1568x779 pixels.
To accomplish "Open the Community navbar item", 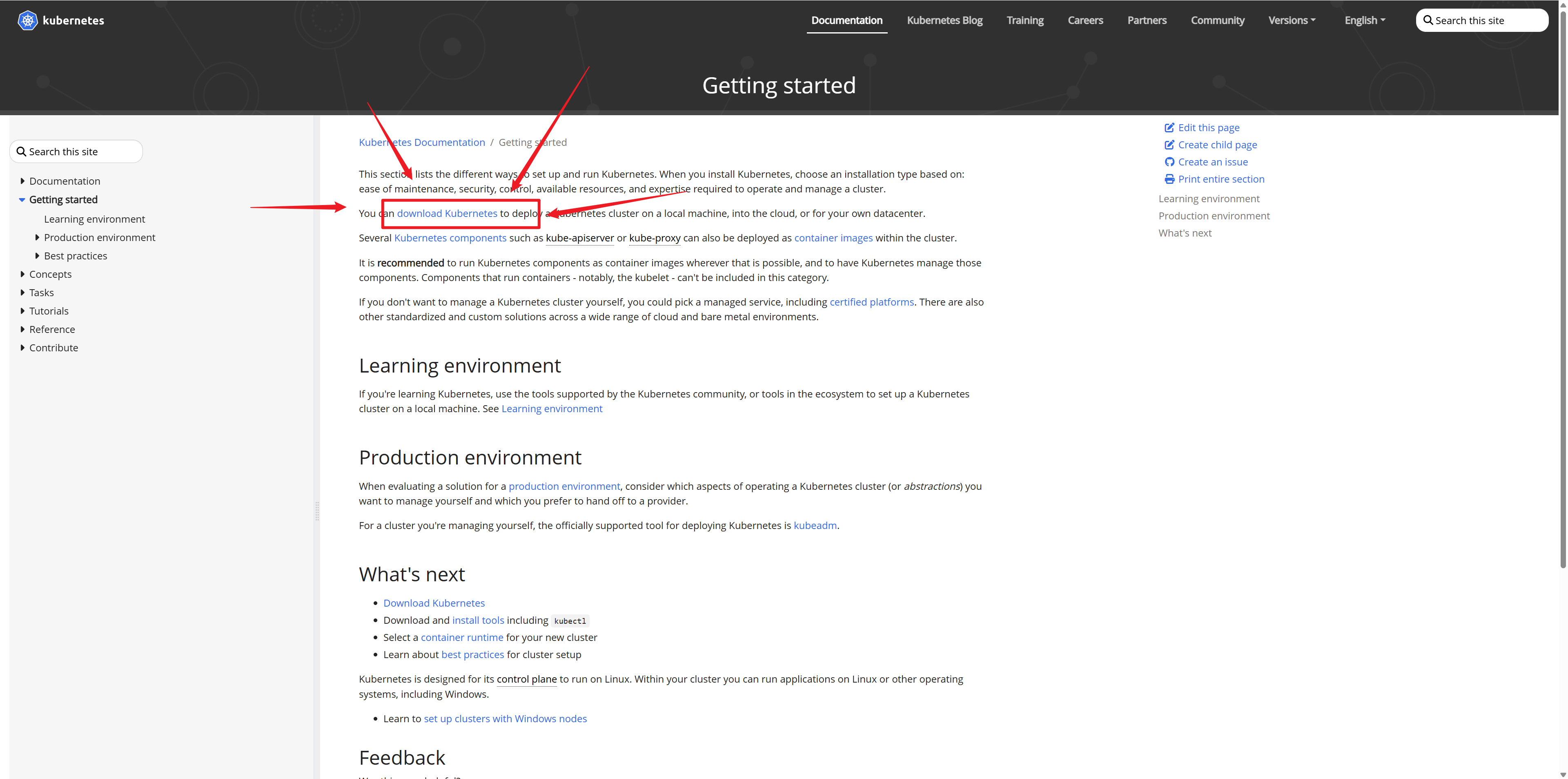I will (x=1217, y=20).
